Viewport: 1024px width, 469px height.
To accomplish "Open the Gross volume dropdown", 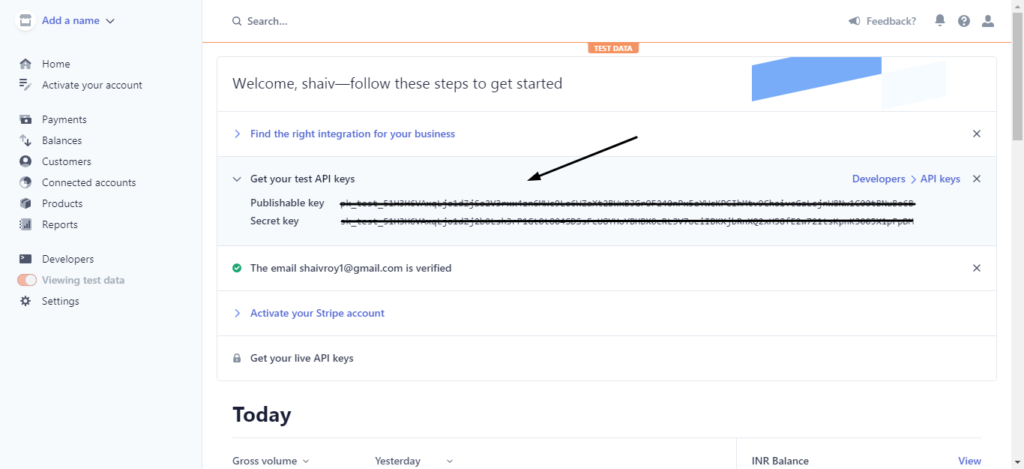I will [x=271, y=461].
